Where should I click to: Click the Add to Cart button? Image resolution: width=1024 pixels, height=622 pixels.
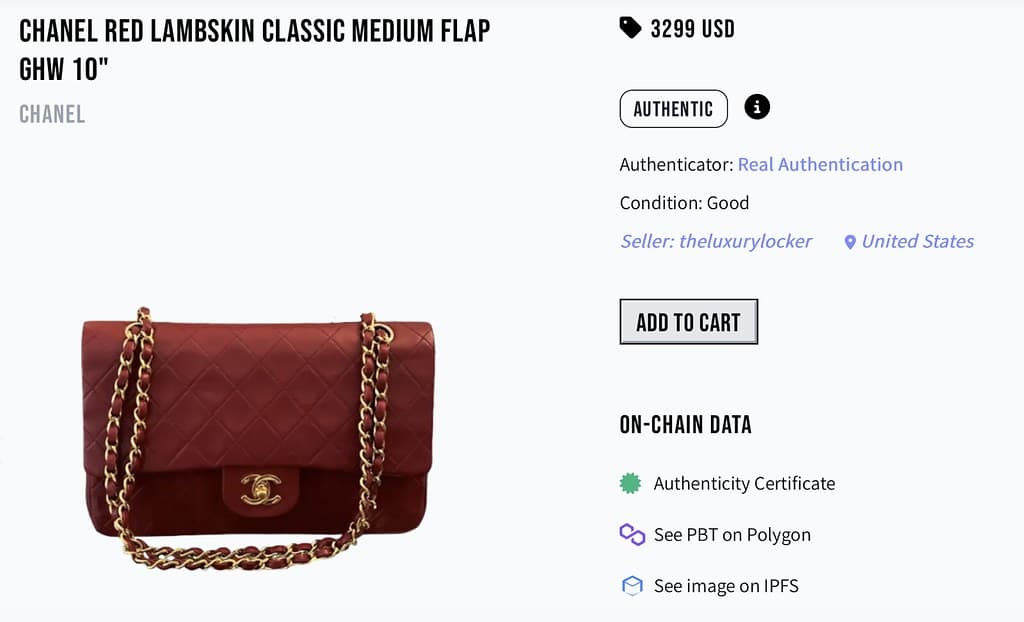point(688,321)
